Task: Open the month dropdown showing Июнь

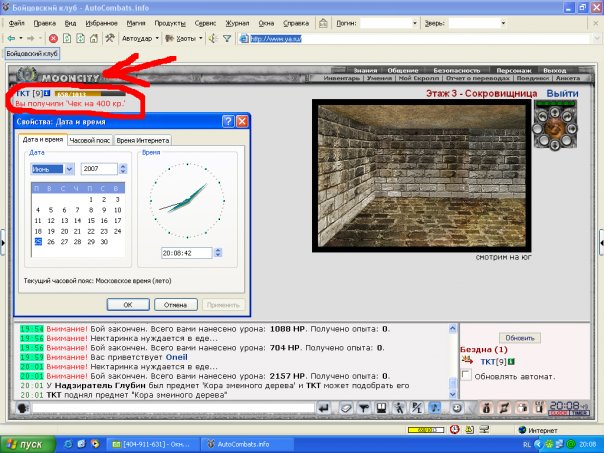Action: pos(69,169)
